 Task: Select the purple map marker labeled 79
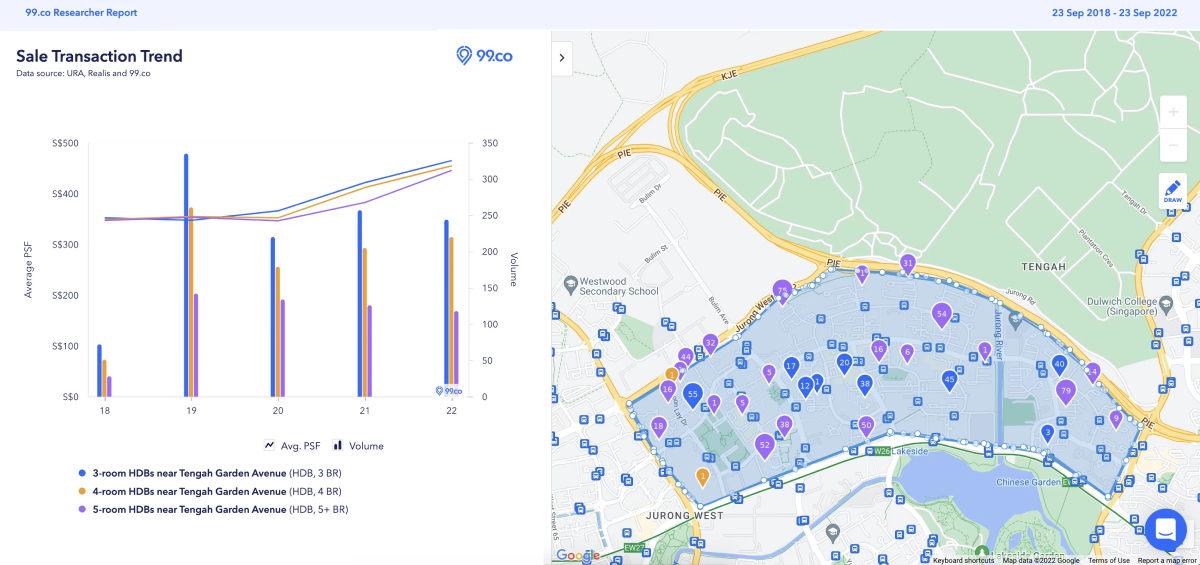pyautogui.click(x=1065, y=390)
